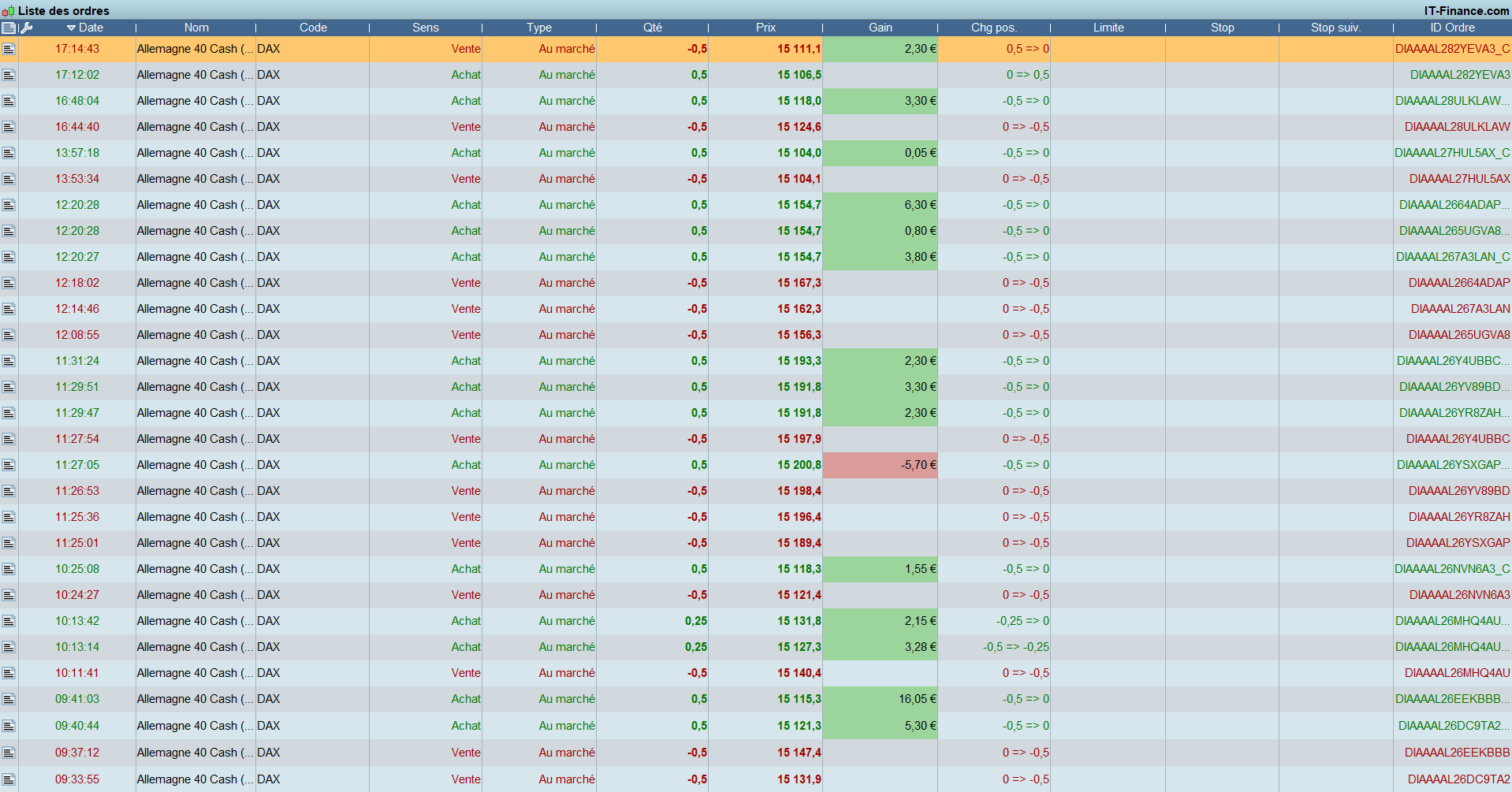Screen dimensions: 1512x792
Task: Sort orders by the Code column
Action: pos(313,28)
